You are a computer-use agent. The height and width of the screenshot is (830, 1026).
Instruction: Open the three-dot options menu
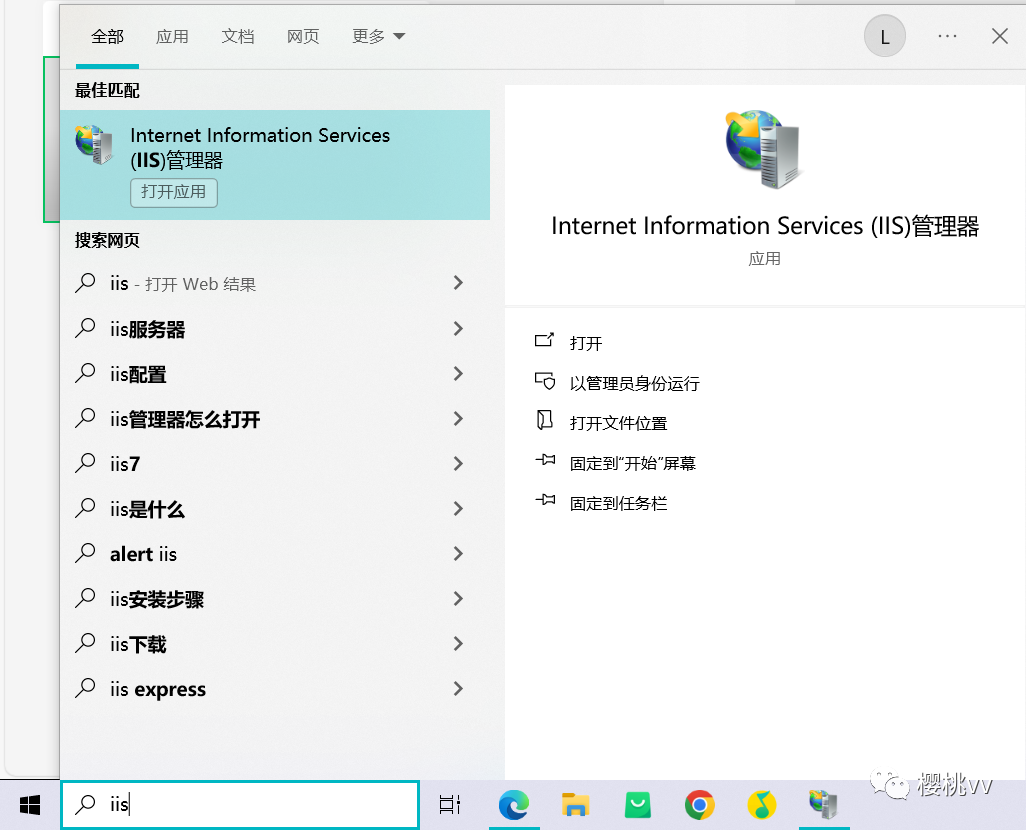(947, 36)
